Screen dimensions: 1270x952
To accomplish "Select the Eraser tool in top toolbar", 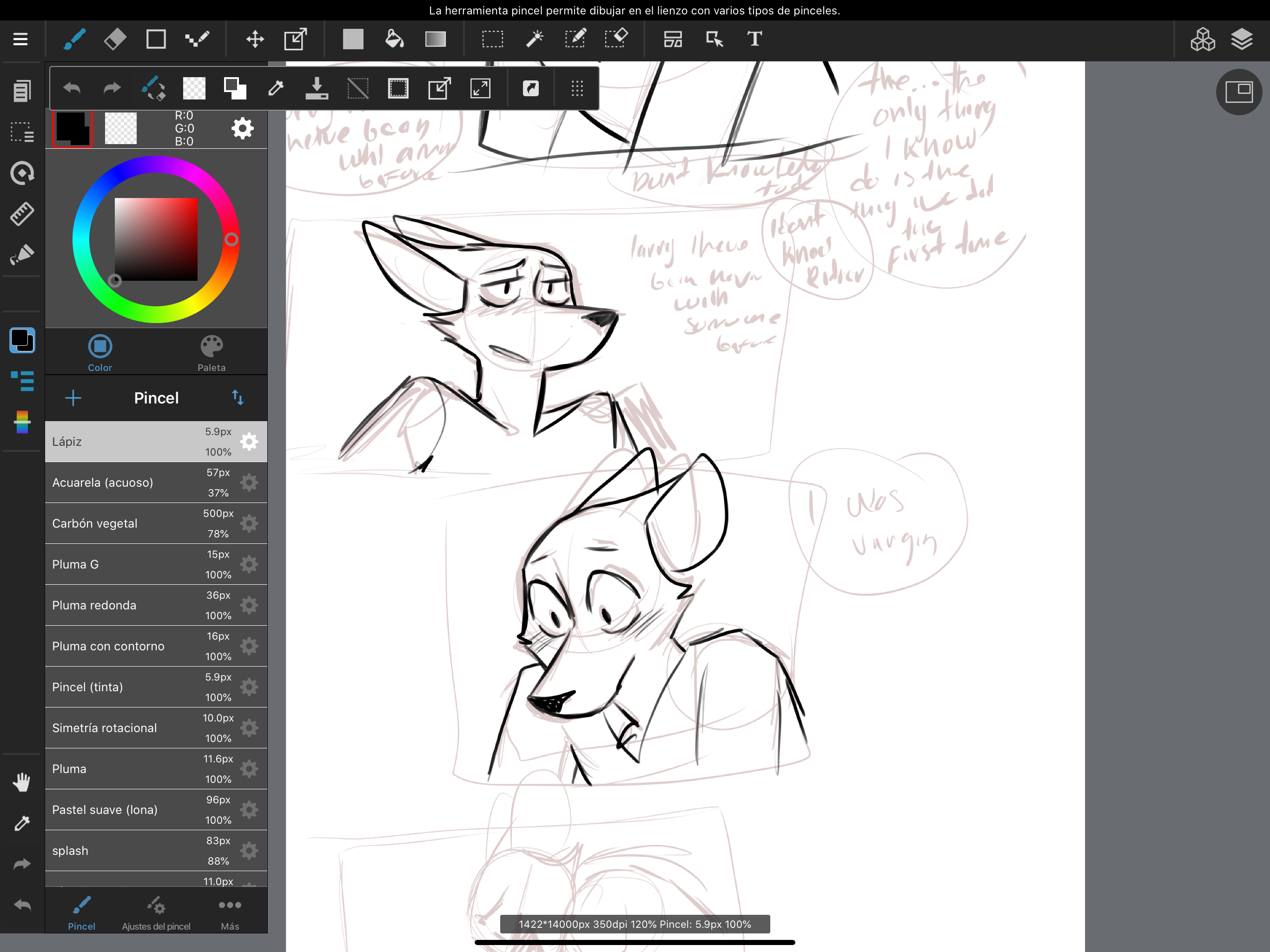I will click(x=115, y=39).
